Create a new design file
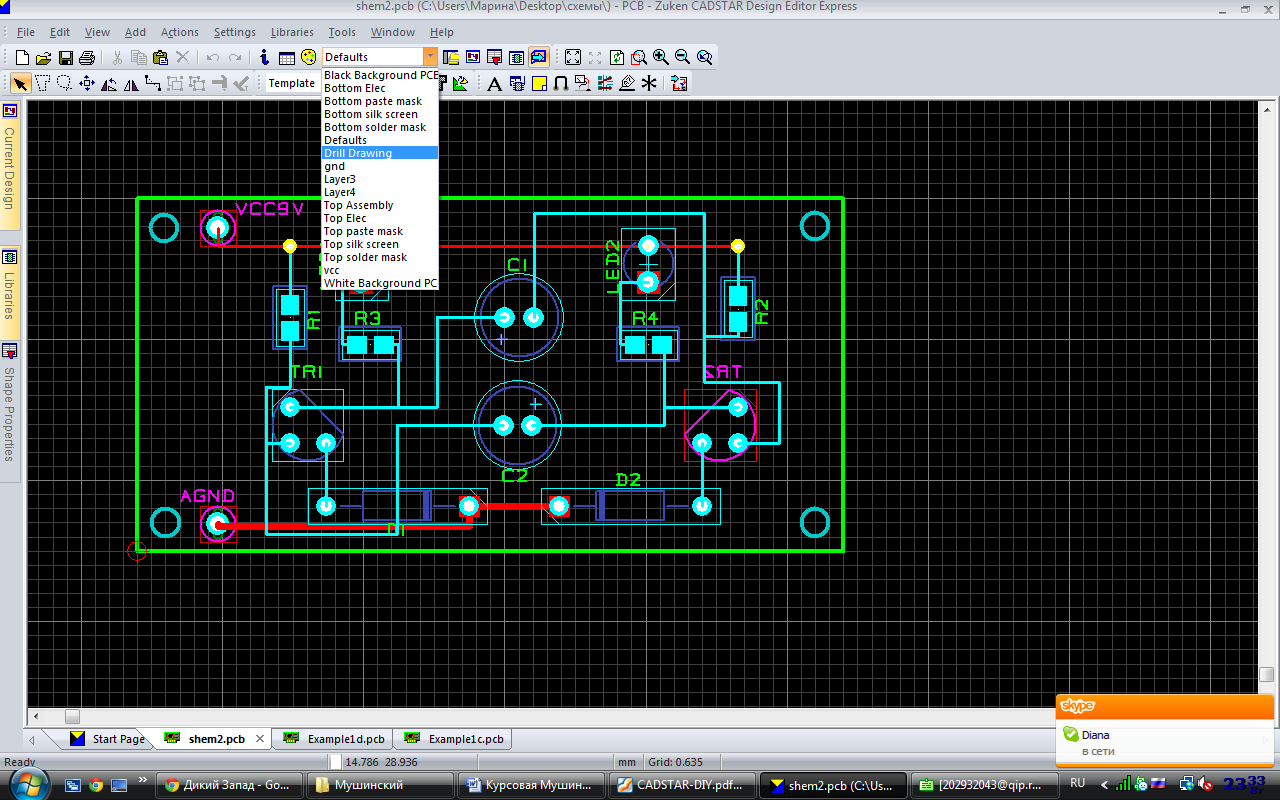 click(22, 57)
